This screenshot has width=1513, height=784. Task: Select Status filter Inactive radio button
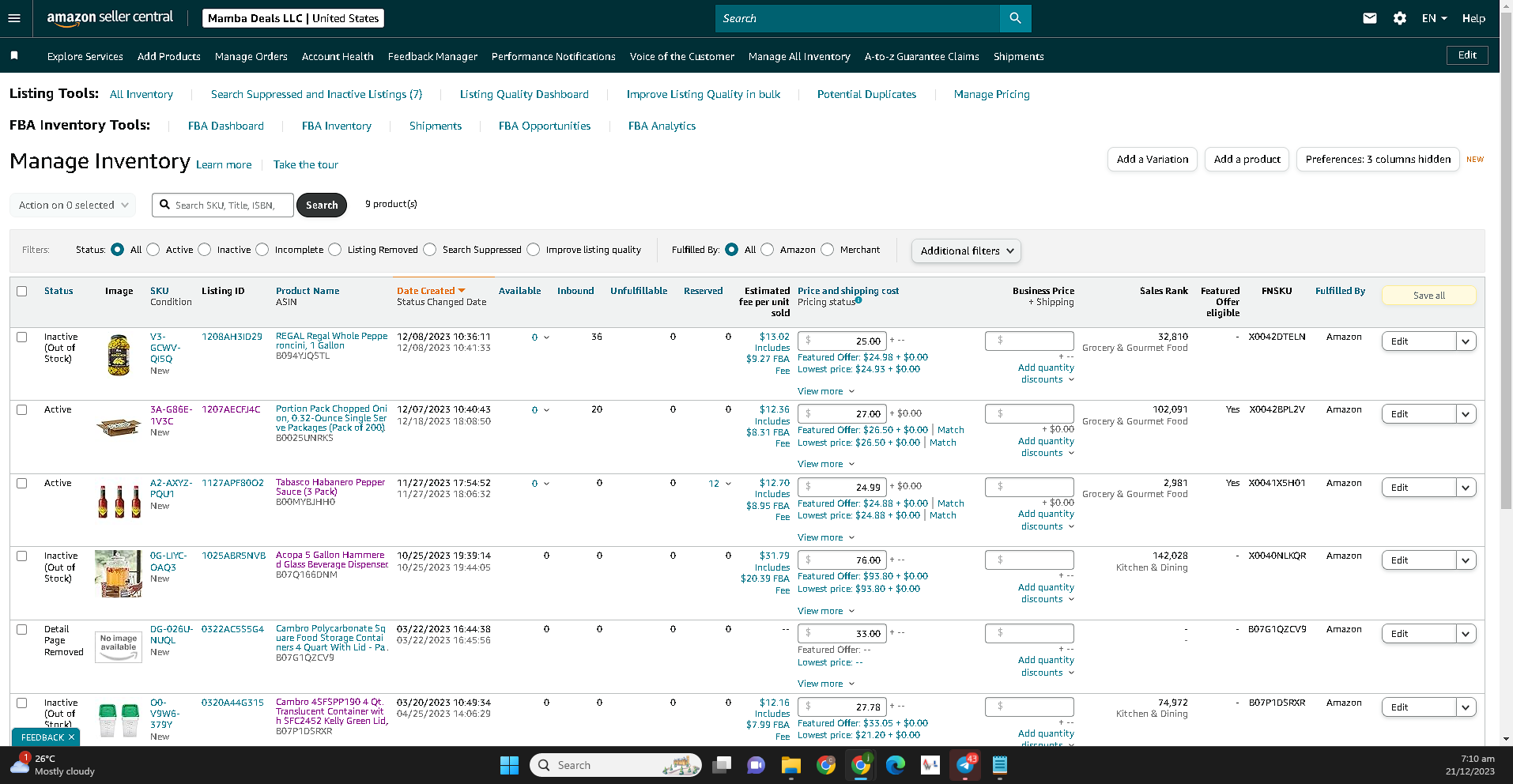pyautogui.click(x=205, y=250)
